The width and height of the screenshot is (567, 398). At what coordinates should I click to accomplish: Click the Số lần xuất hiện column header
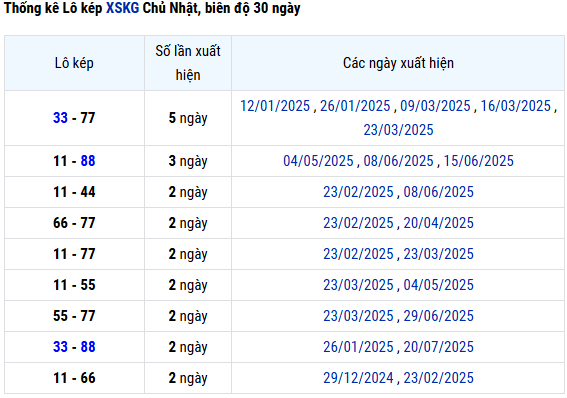188,63
